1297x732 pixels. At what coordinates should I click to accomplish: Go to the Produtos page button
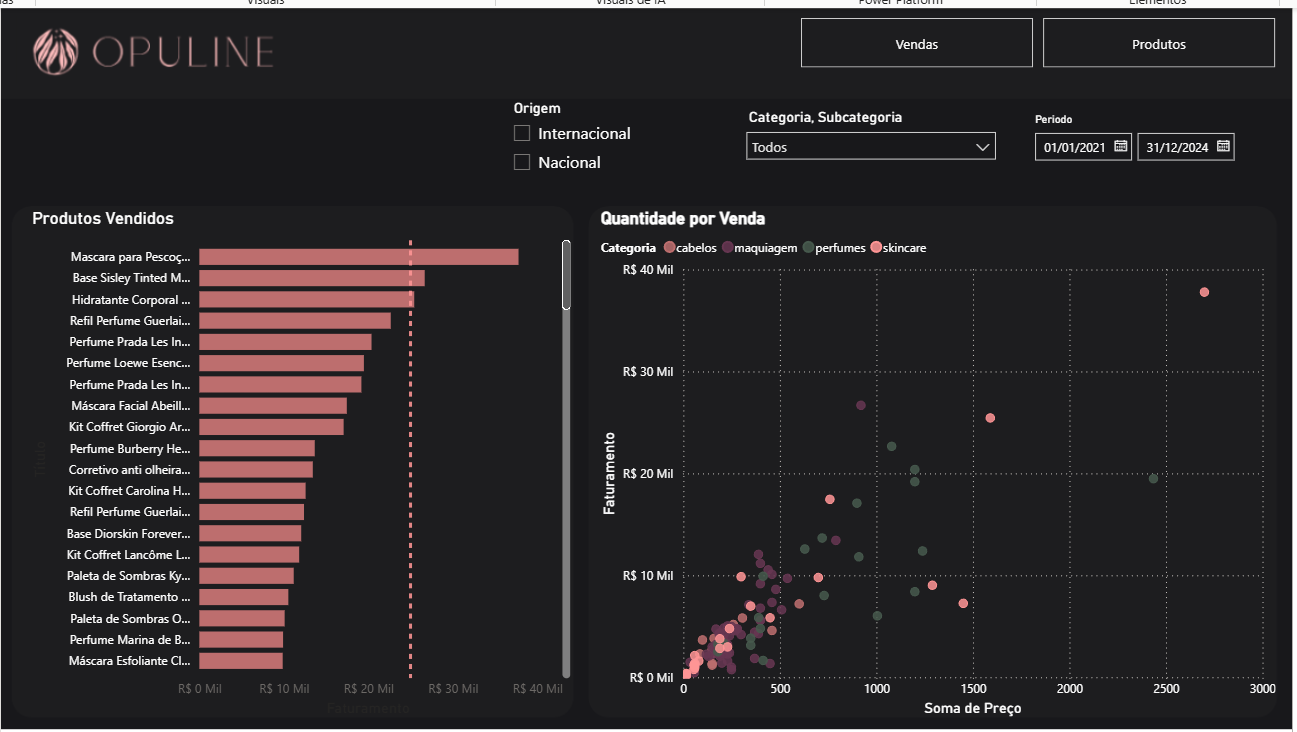[1159, 43]
